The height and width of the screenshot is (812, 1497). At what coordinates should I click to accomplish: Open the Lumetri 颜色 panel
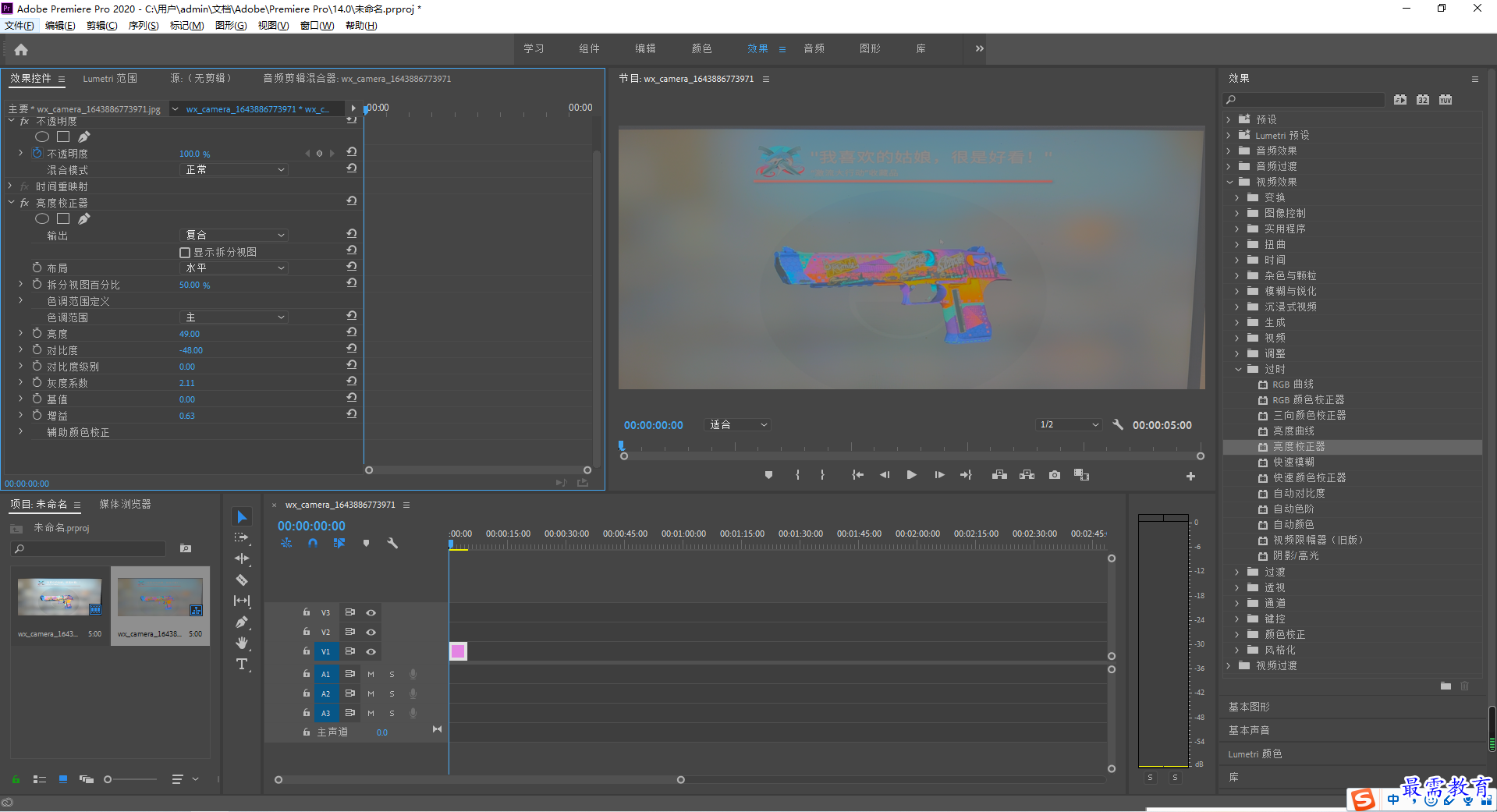click(1254, 754)
